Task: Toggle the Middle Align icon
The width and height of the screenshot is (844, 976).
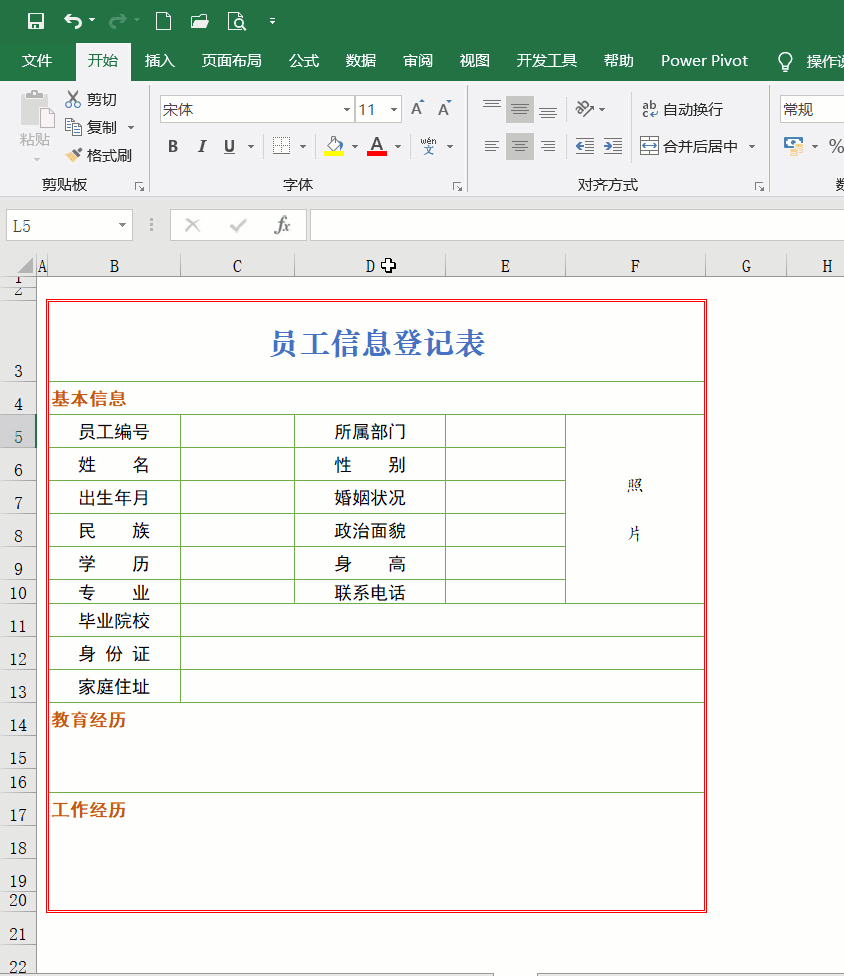Action: (520, 110)
